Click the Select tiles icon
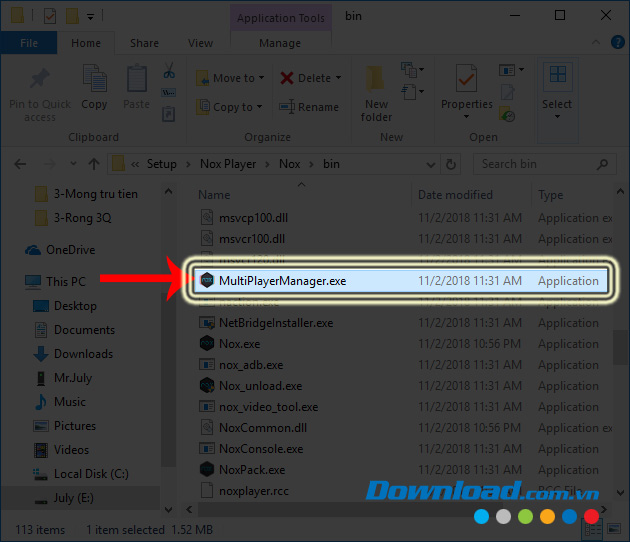The image size is (630, 542). 557,75
